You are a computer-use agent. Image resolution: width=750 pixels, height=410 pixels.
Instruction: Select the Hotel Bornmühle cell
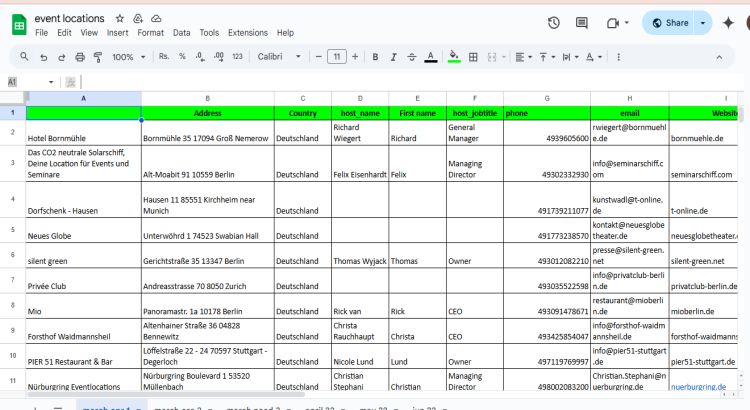[x=84, y=133]
